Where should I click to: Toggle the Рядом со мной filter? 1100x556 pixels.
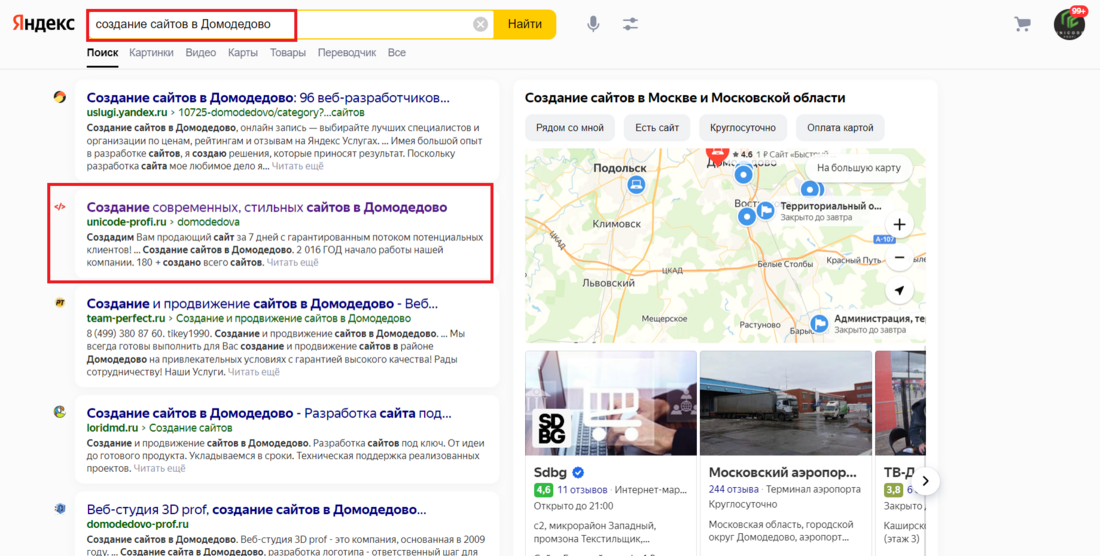[570, 128]
